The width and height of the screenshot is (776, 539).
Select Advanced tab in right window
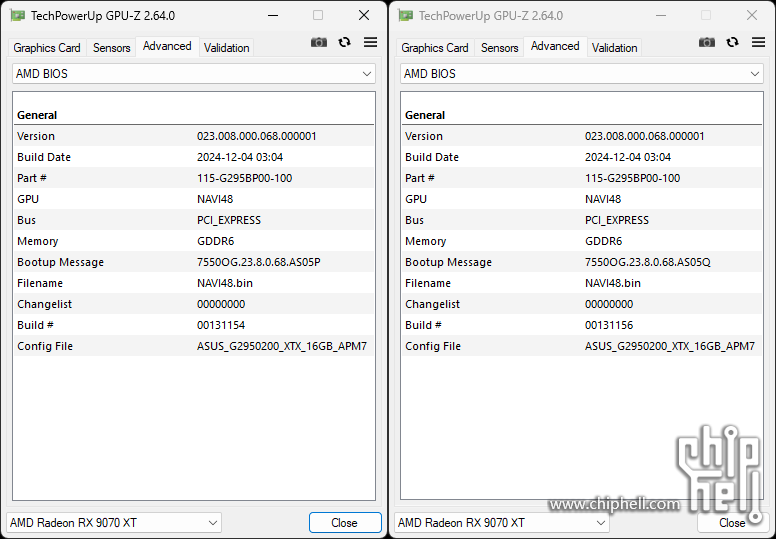click(x=555, y=47)
